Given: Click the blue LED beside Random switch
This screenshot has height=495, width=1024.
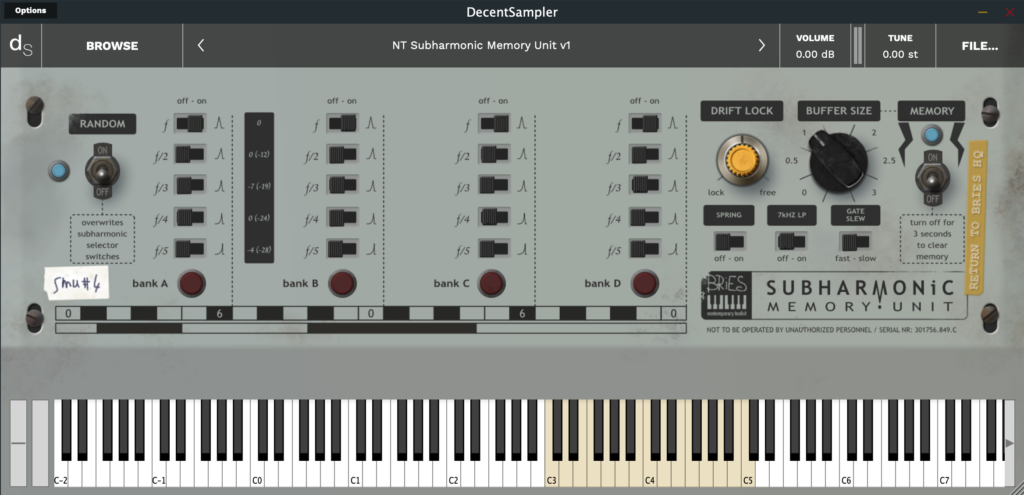Looking at the screenshot, I should tap(59, 172).
